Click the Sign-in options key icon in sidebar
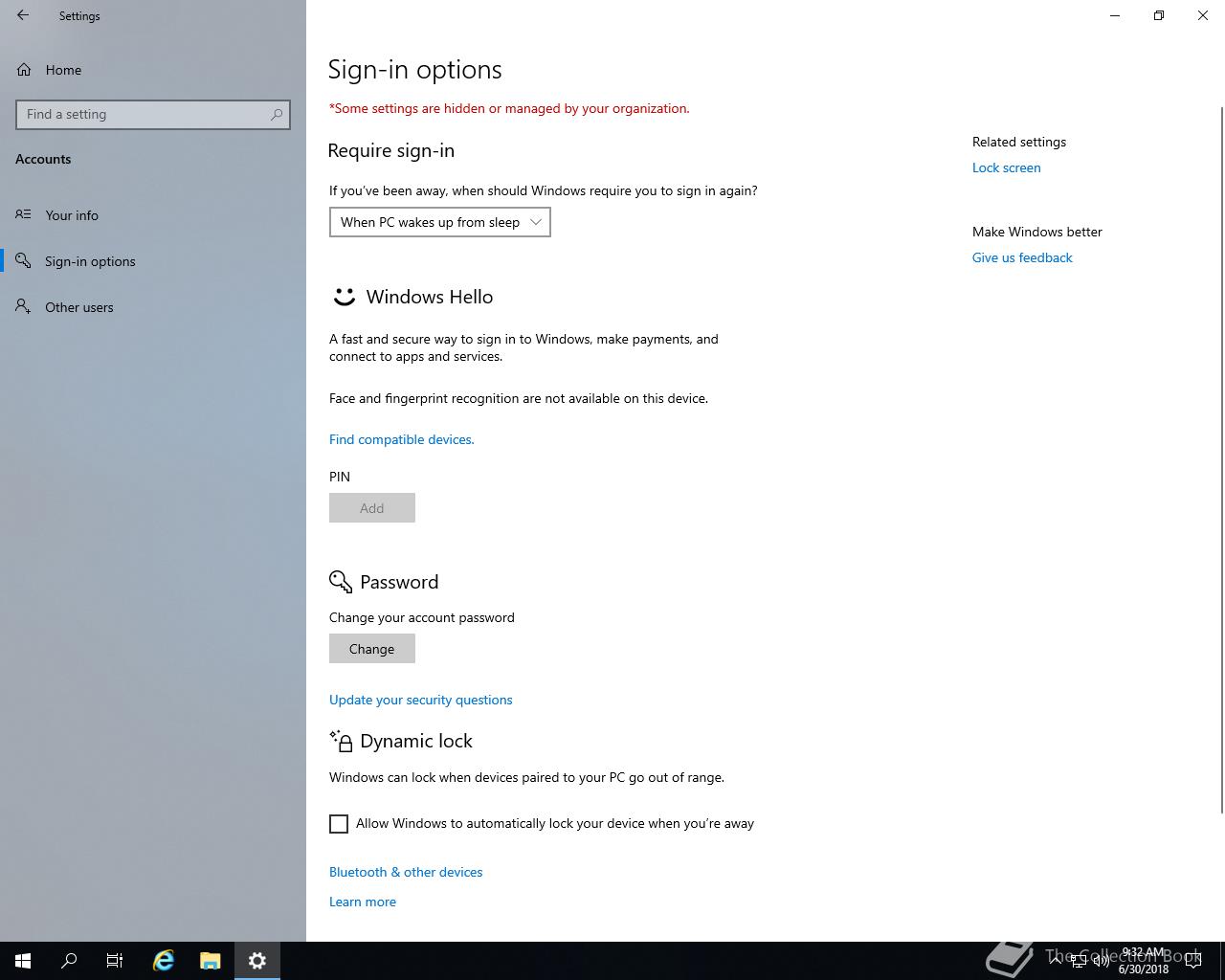1225x980 pixels. click(x=23, y=260)
